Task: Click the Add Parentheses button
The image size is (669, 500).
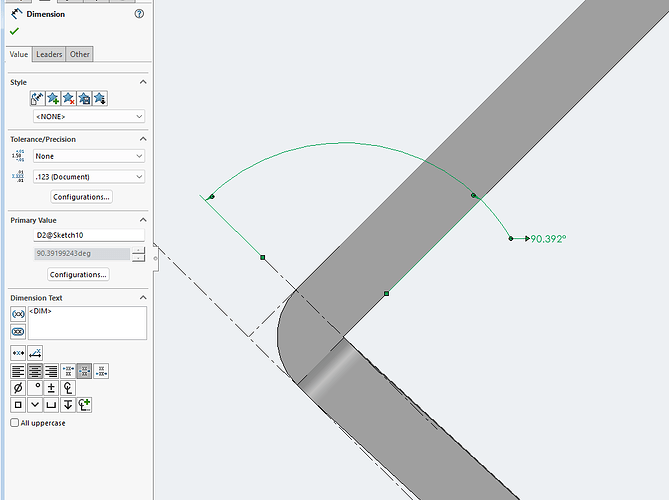Action: pyautogui.click(x=18, y=314)
